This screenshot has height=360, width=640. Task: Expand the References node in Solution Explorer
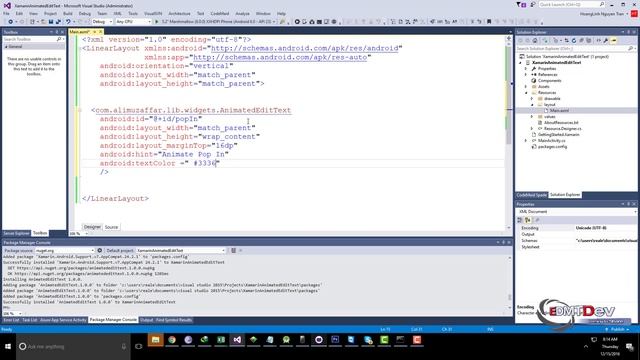526,75
